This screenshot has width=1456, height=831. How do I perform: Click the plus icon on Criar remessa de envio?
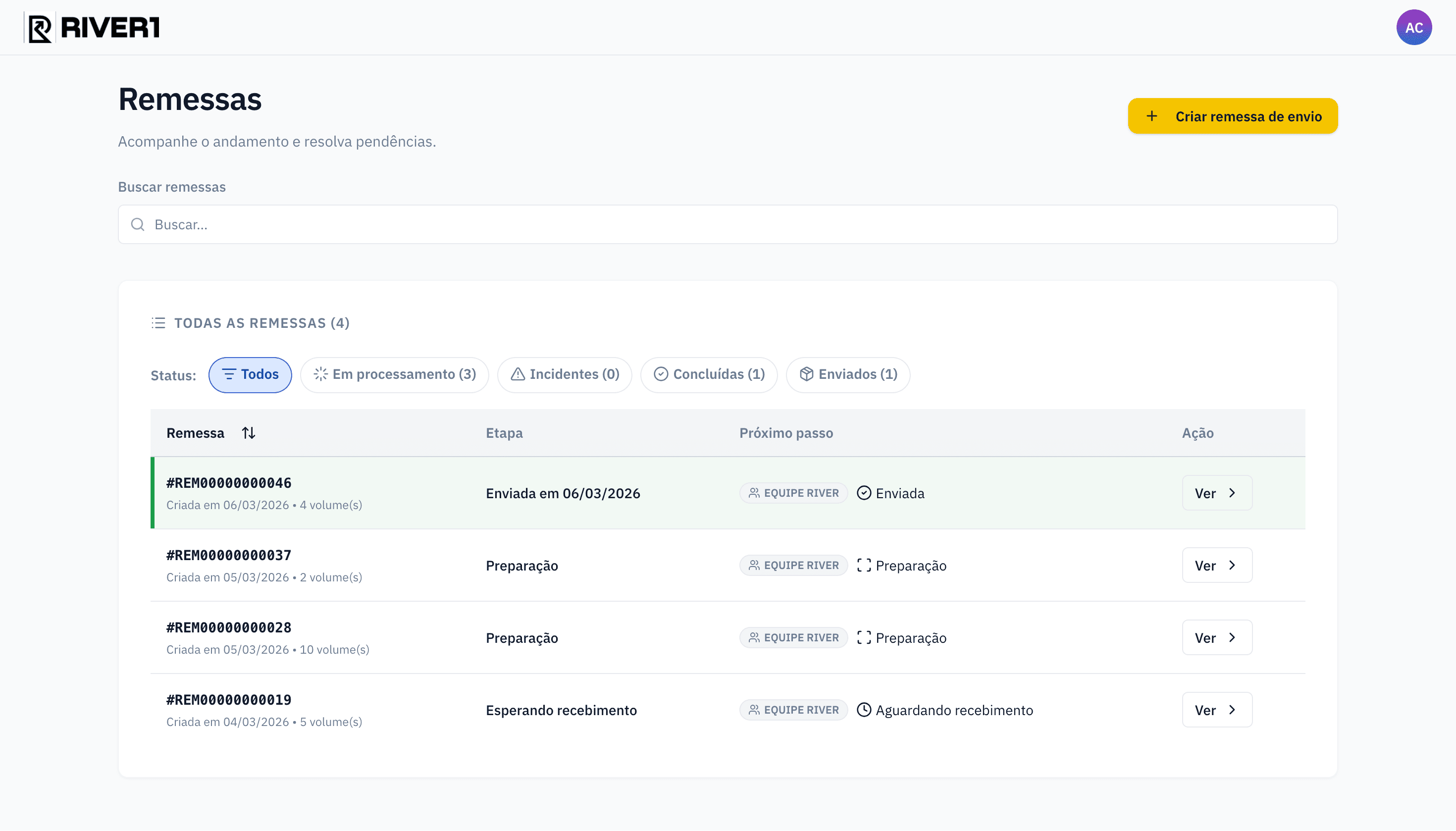[x=1152, y=116]
